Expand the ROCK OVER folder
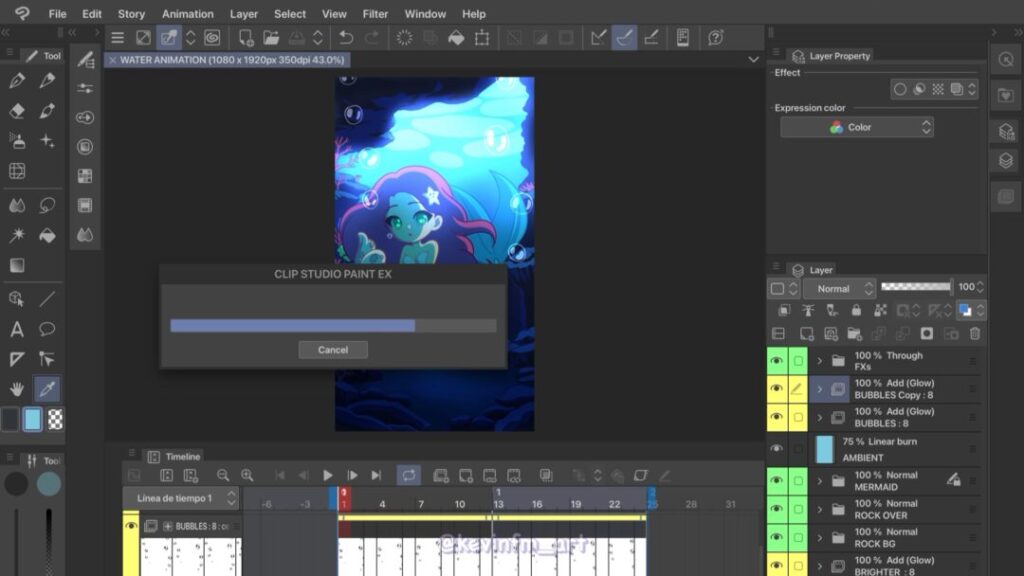 [820, 509]
